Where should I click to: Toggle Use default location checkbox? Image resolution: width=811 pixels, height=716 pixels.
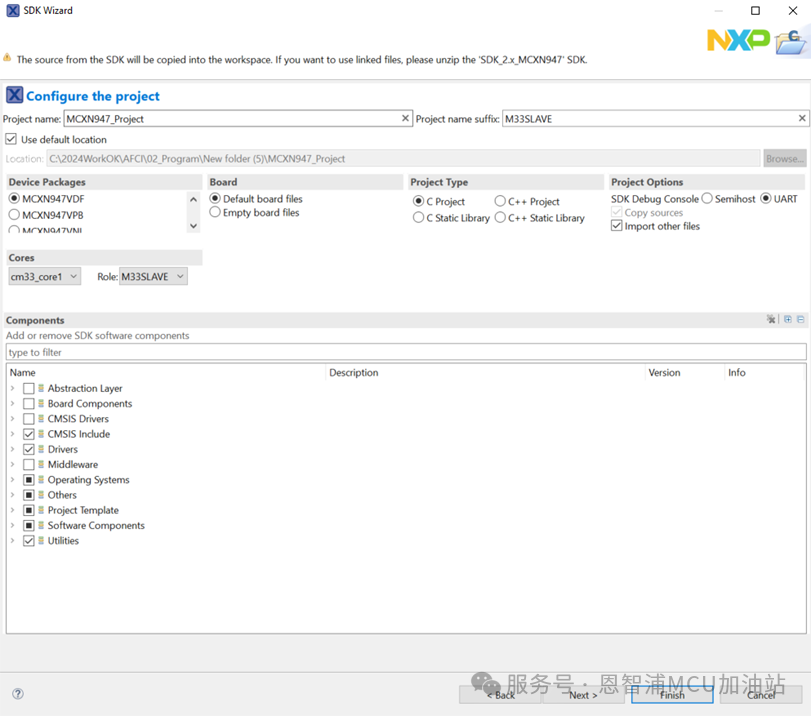pos(11,139)
